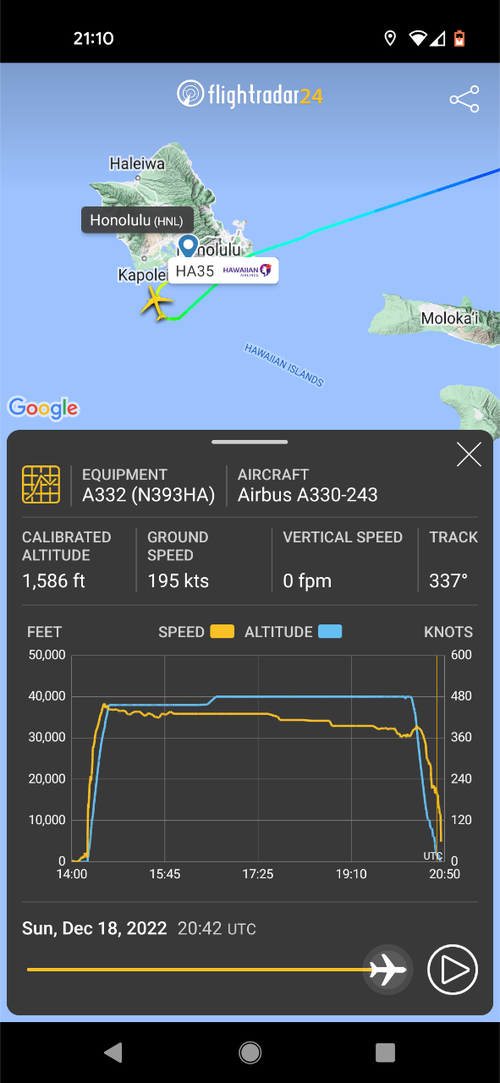The height and width of the screenshot is (1083, 500).
Task: Tap the HA35 Hawaiian Airlines label
Action: (x=224, y=271)
